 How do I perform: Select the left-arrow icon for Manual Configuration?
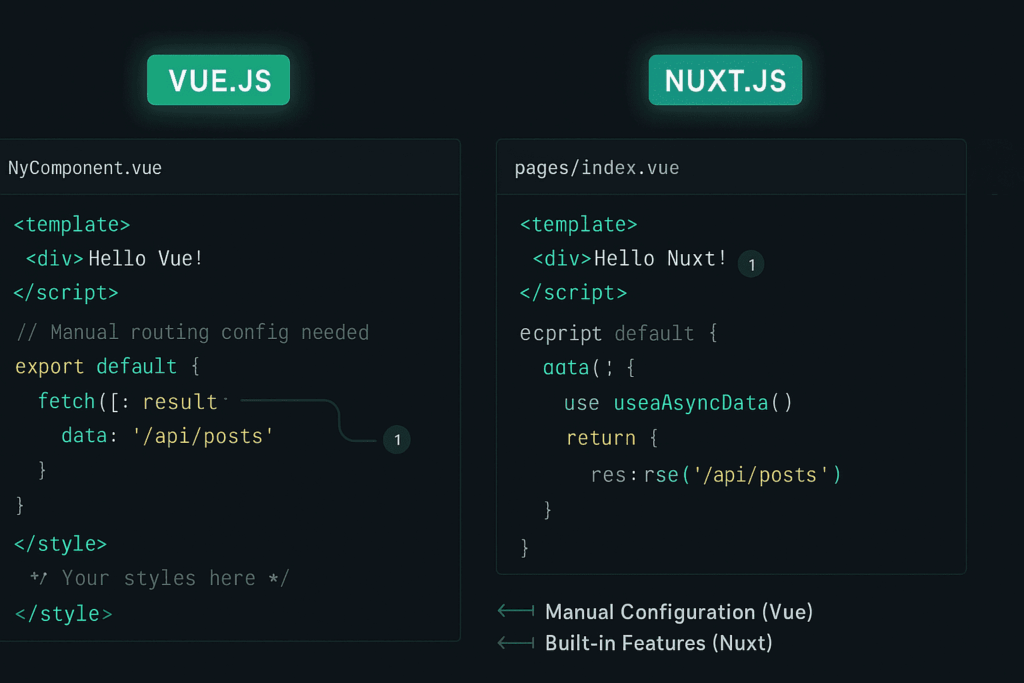514,610
